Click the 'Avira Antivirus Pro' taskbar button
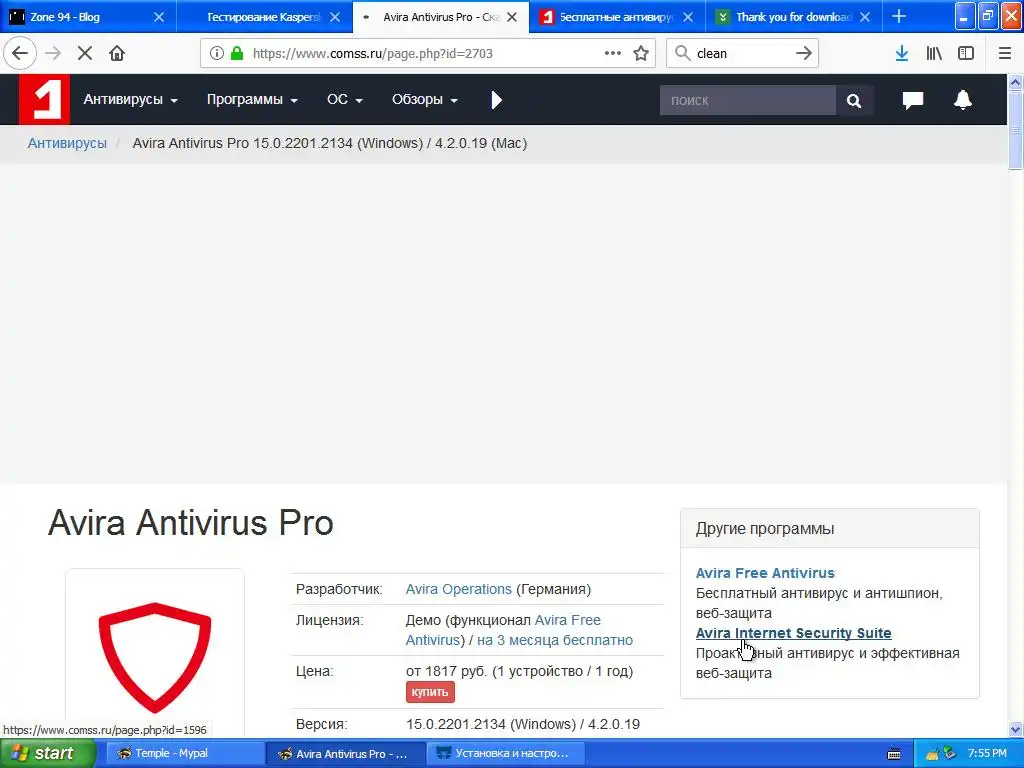 pyautogui.click(x=344, y=753)
